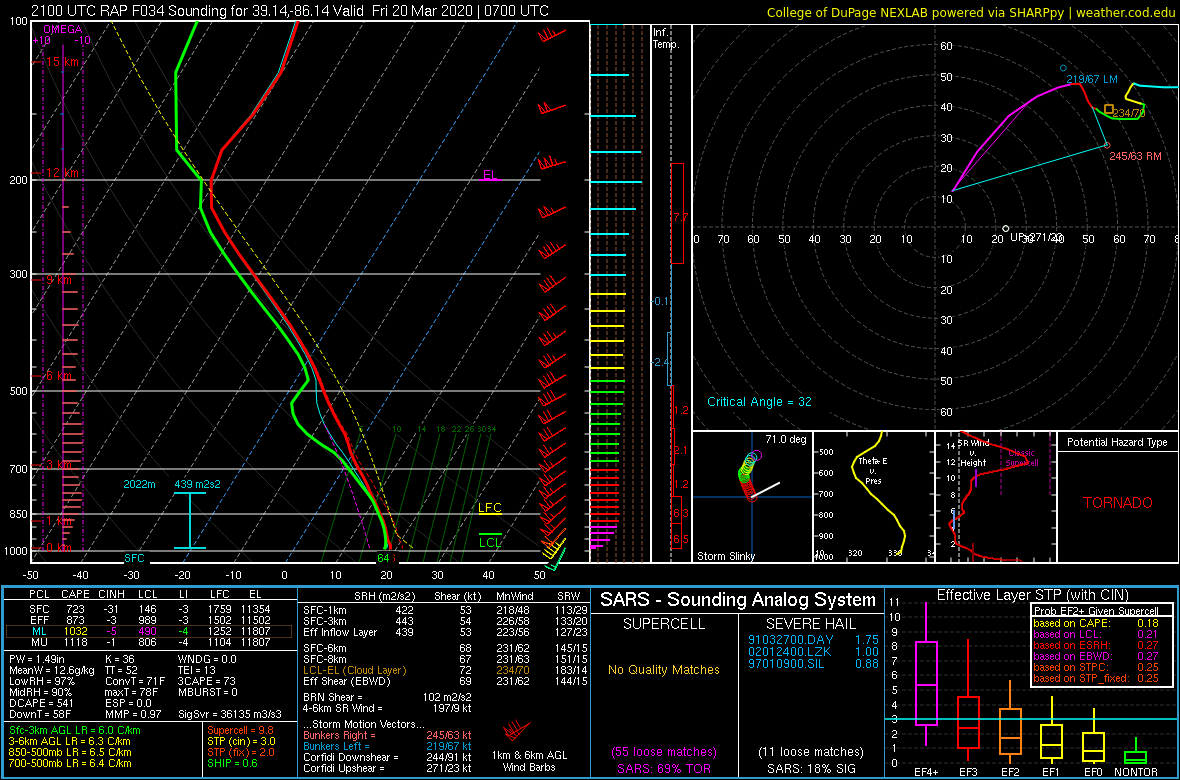Click the Storm Slinky label
Viewport: 1180px width, 780px height.
click(725, 556)
